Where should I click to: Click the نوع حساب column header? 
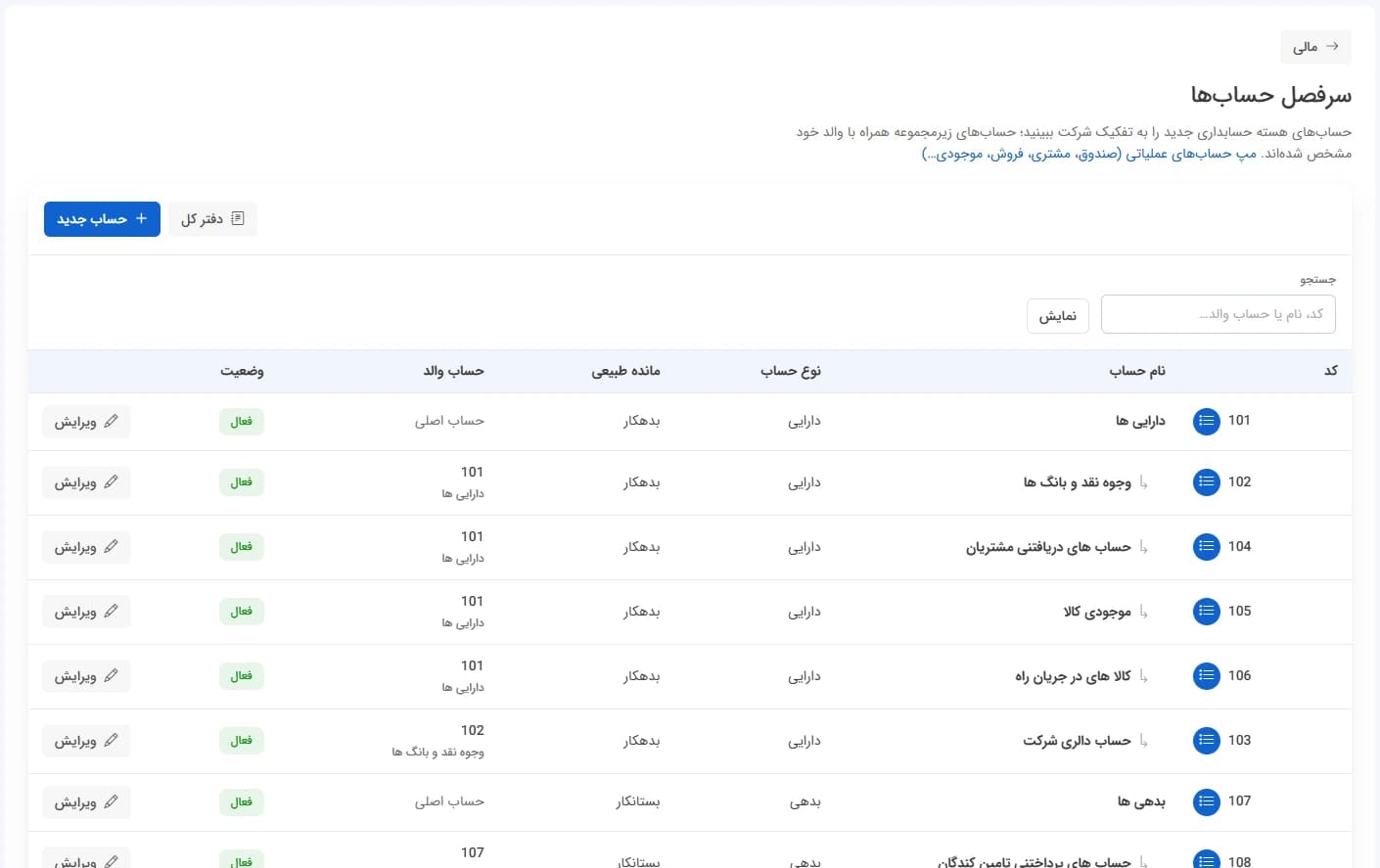pos(791,371)
